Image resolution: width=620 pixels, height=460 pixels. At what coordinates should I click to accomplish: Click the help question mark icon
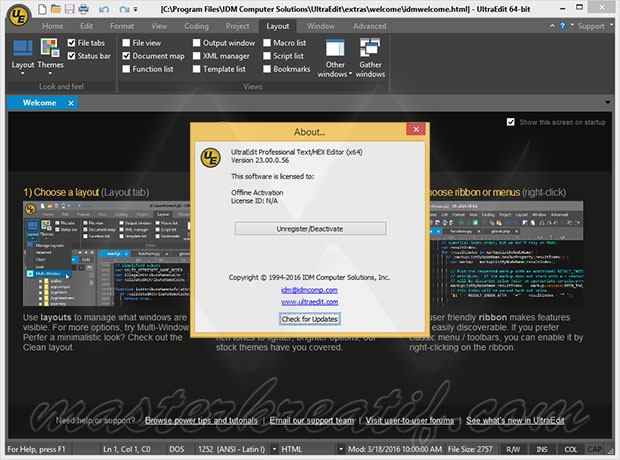coord(562,26)
